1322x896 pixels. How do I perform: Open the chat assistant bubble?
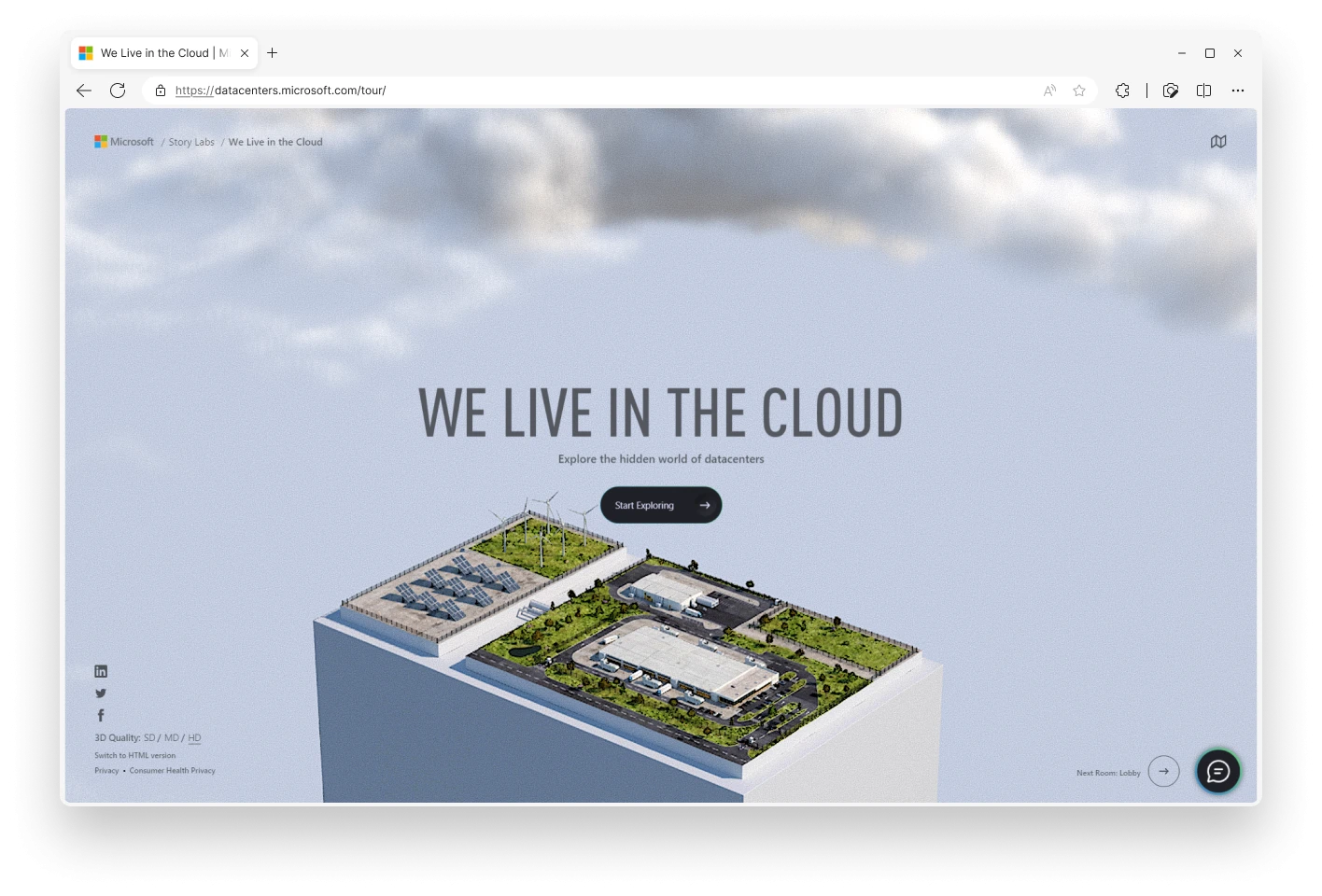click(1217, 771)
